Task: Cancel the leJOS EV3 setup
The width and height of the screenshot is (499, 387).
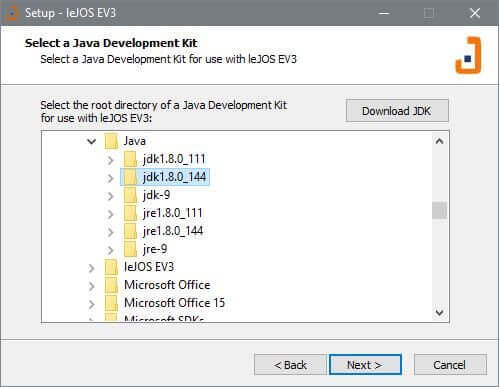Action: coord(450,365)
